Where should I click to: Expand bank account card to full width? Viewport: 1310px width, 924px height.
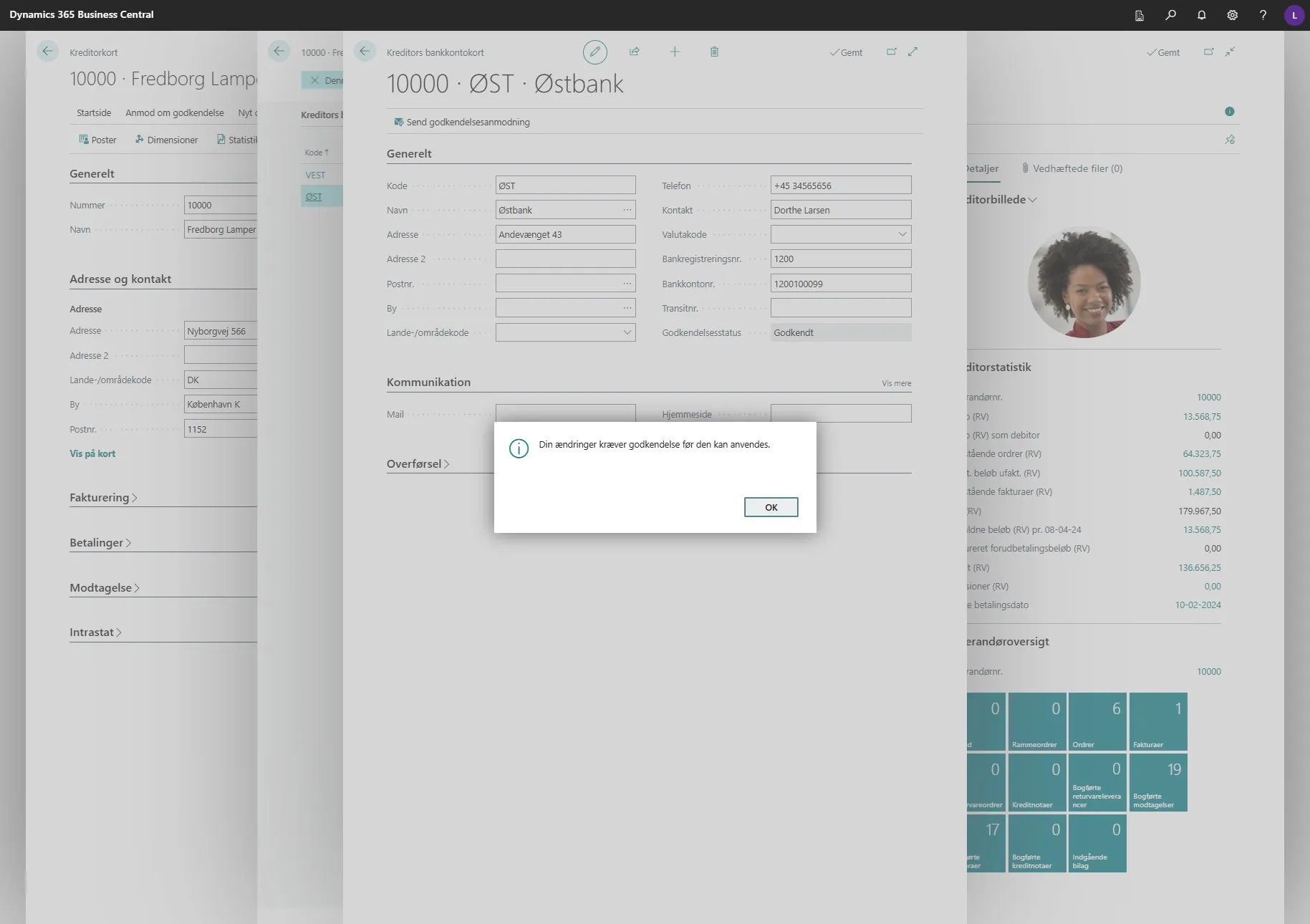(912, 52)
